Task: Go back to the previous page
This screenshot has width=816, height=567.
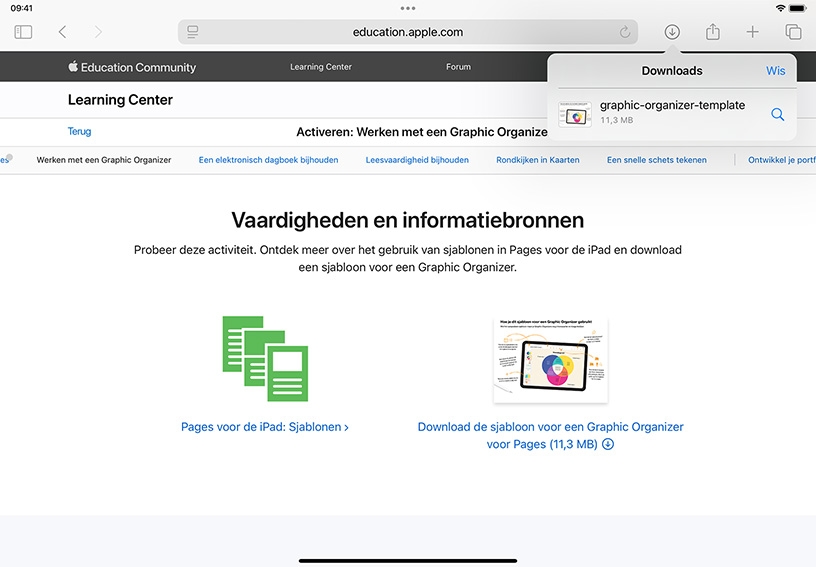Action: 62,32
